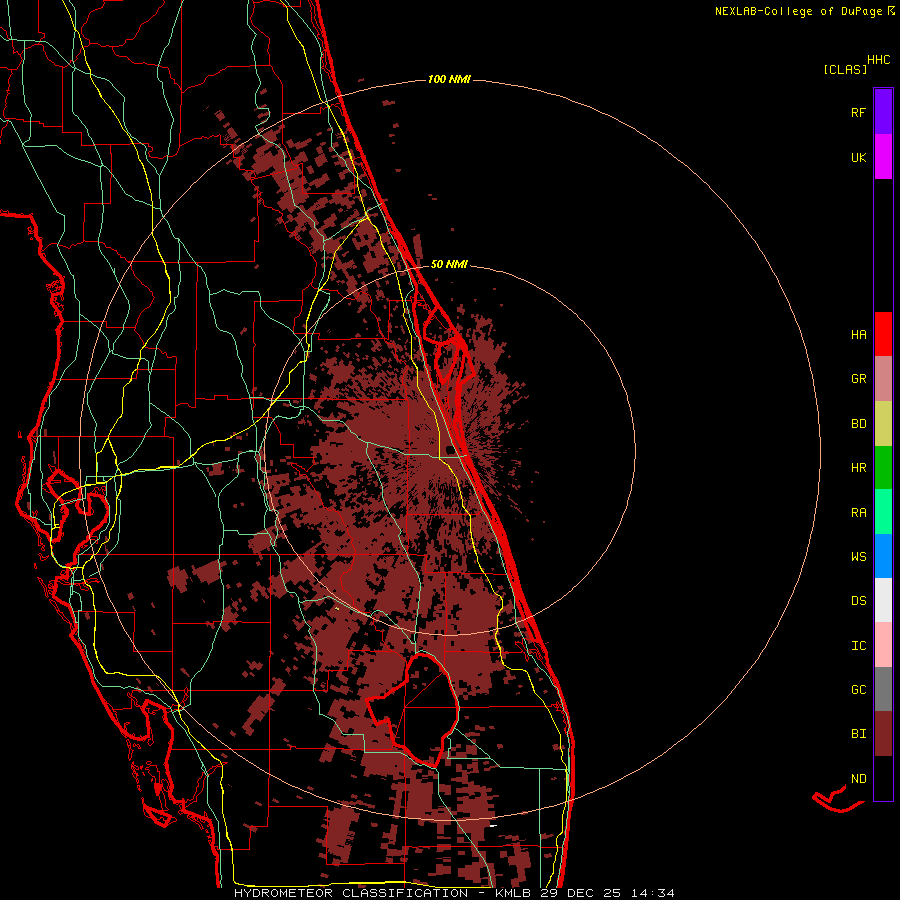Choose the WS blue legend swatch
900x900 pixels.
(x=883, y=556)
